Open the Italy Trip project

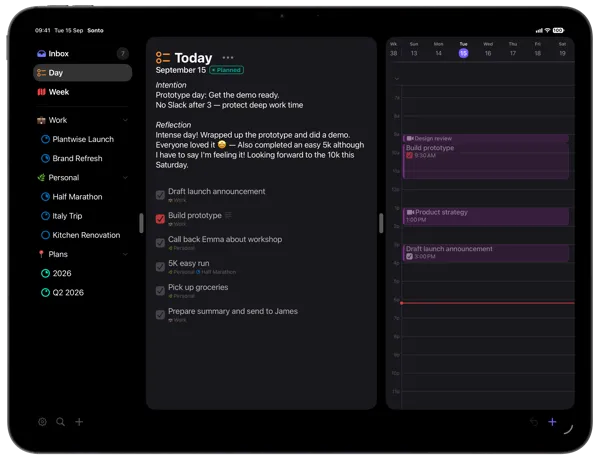click(67, 216)
